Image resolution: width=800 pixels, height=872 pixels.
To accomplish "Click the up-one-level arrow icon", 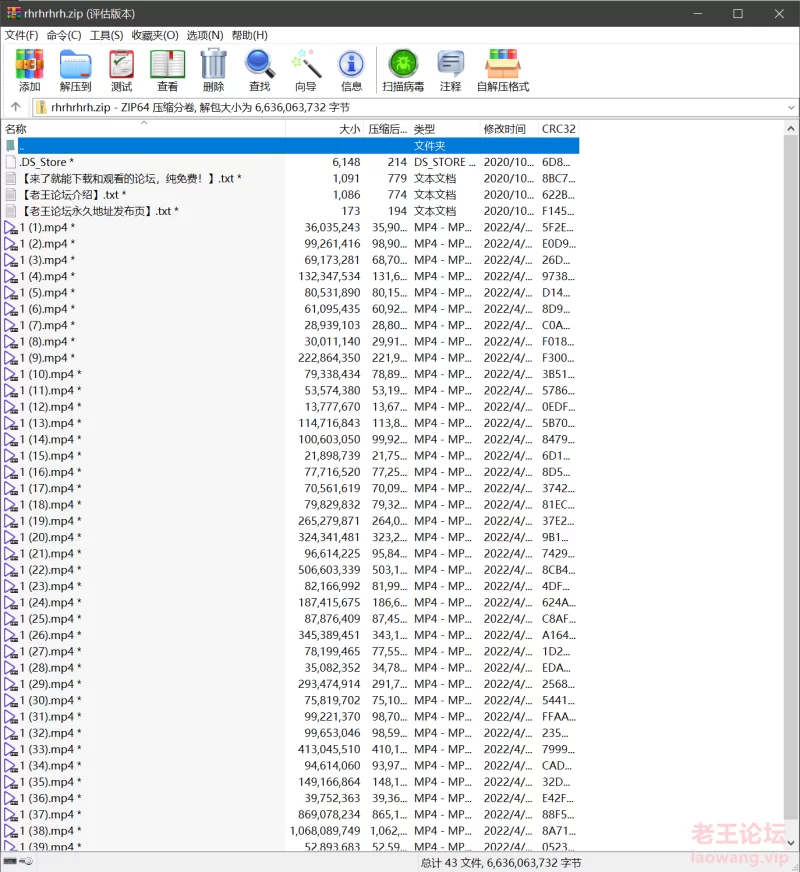I will click(x=16, y=107).
